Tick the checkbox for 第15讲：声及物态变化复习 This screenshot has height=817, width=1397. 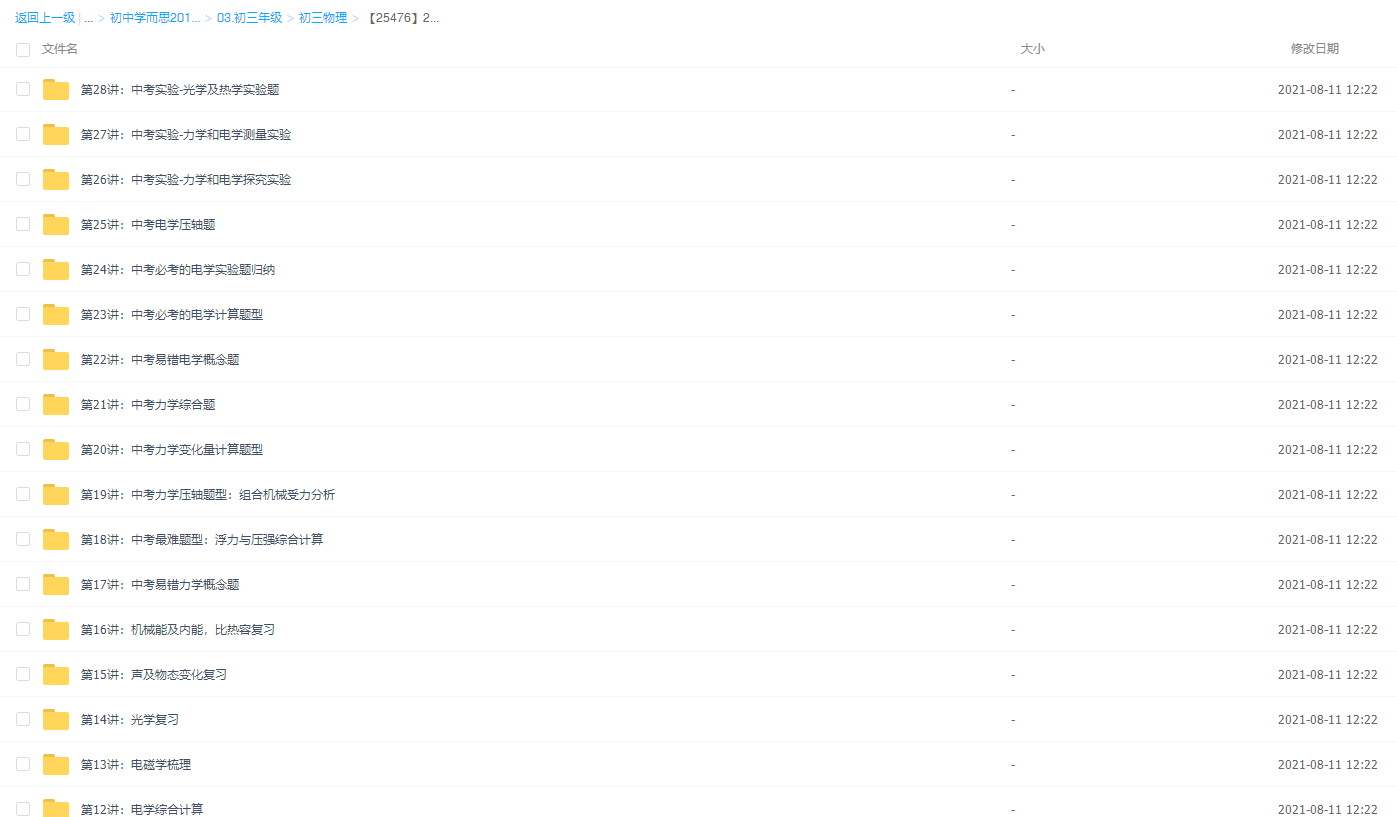coord(23,674)
